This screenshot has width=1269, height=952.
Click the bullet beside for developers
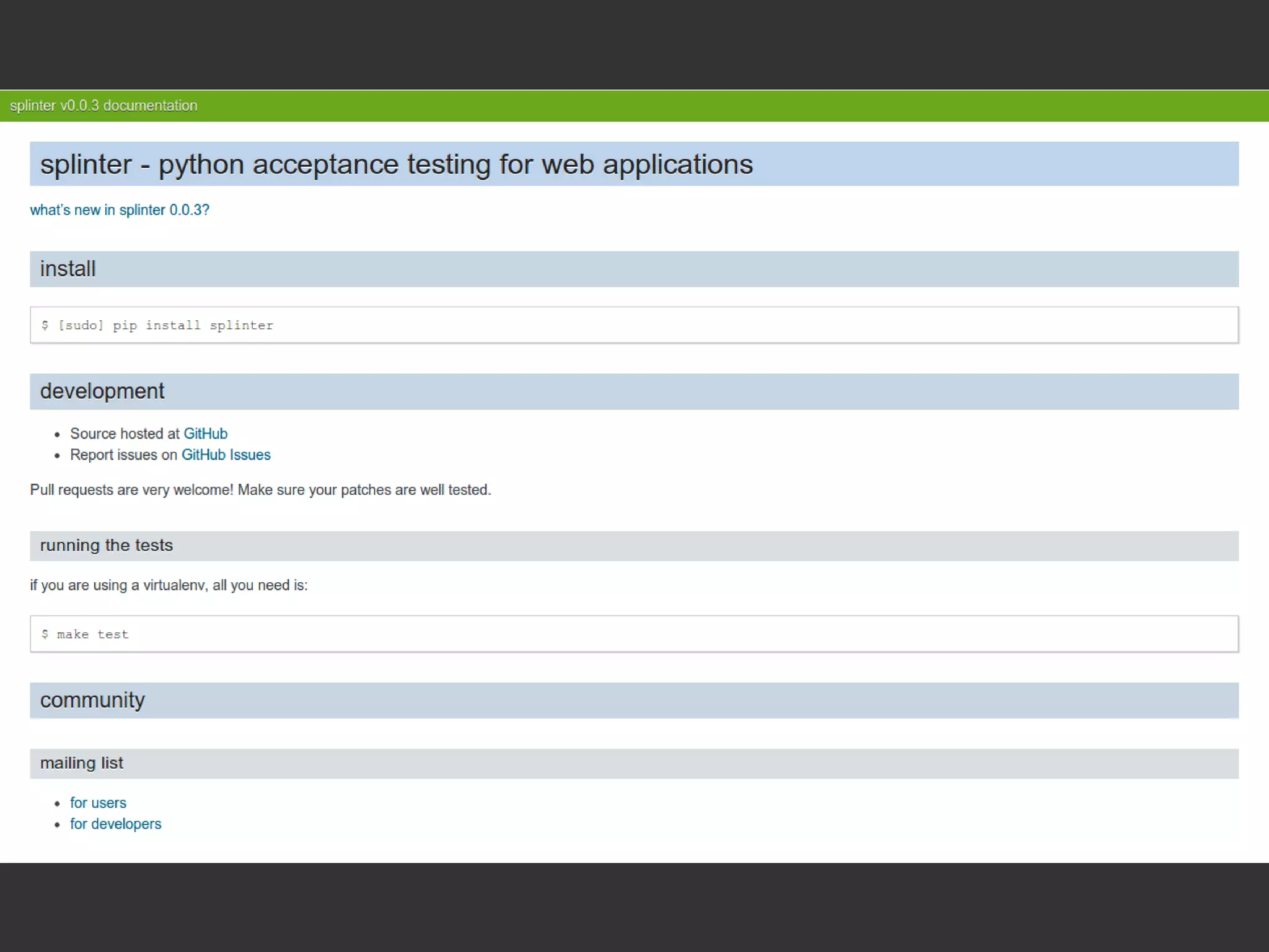click(x=57, y=825)
